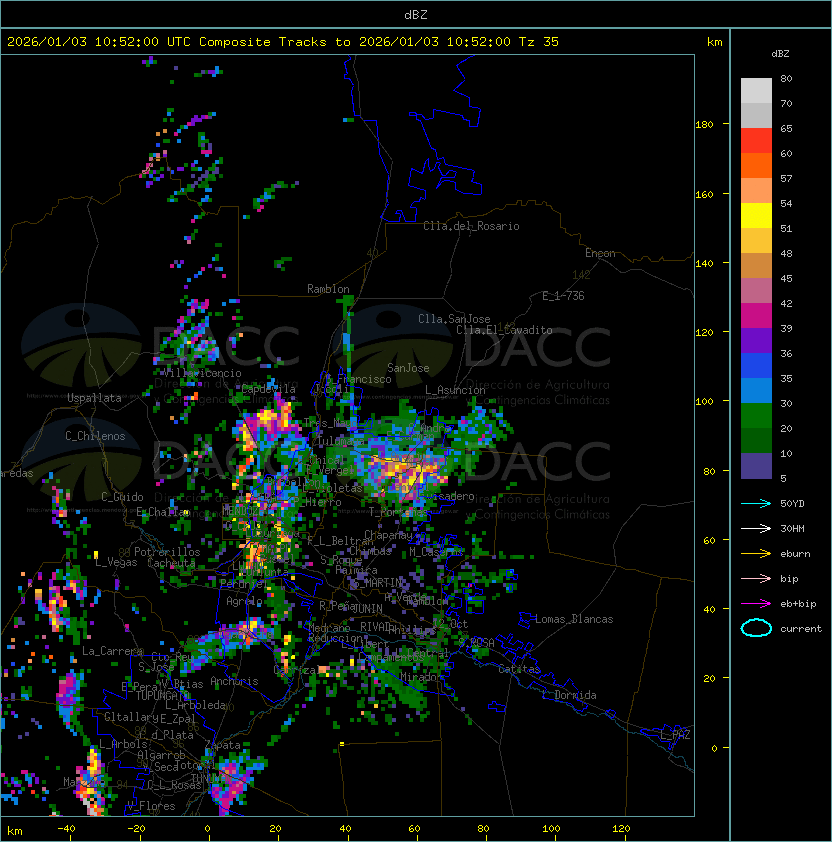832x842 pixels.
Task: Click the C_Guido place label
Action: 122,497
